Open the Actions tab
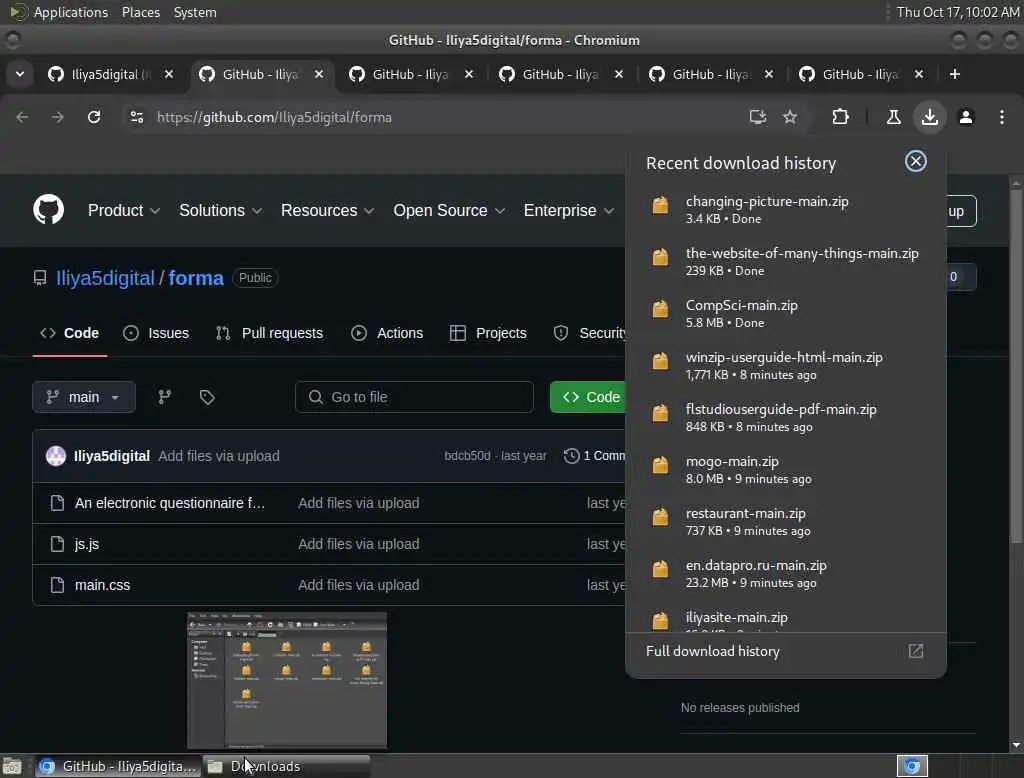The height and width of the screenshot is (778, 1024). click(x=387, y=333)
